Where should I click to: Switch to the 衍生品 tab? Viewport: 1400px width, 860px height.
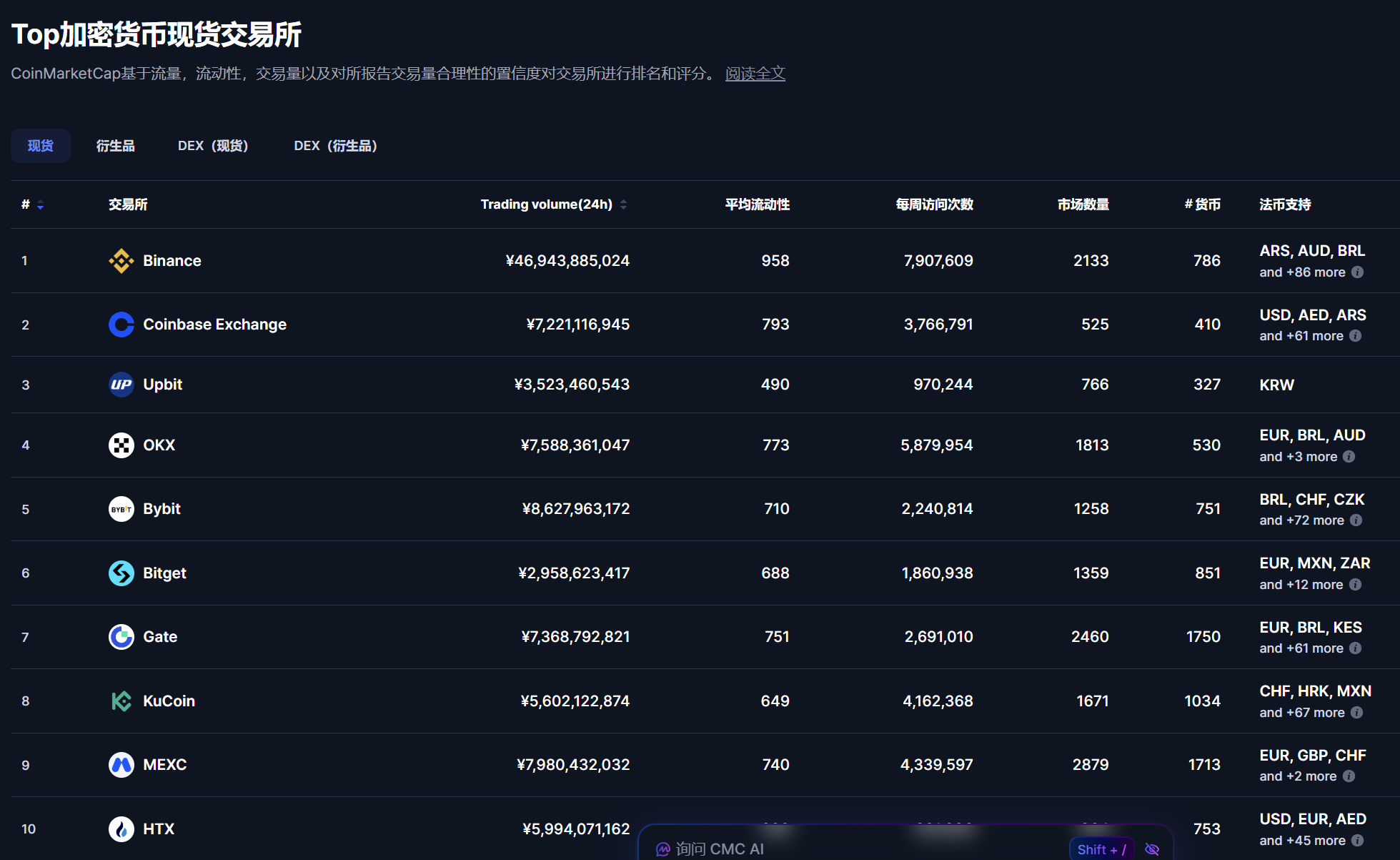(x=116, y=146)
